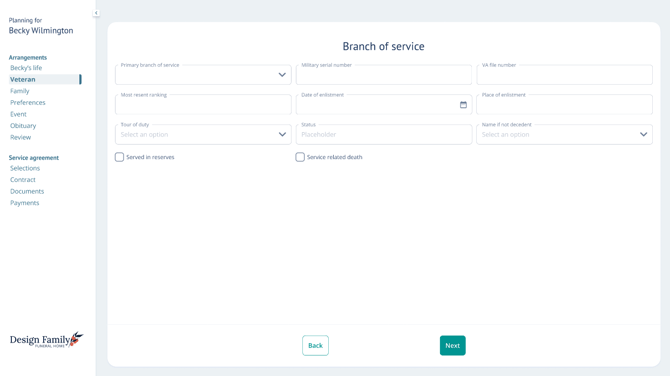This screenshot has height=376, width=670.
Task: Go to Becky's life section
Action: click(x=26, y=68)
